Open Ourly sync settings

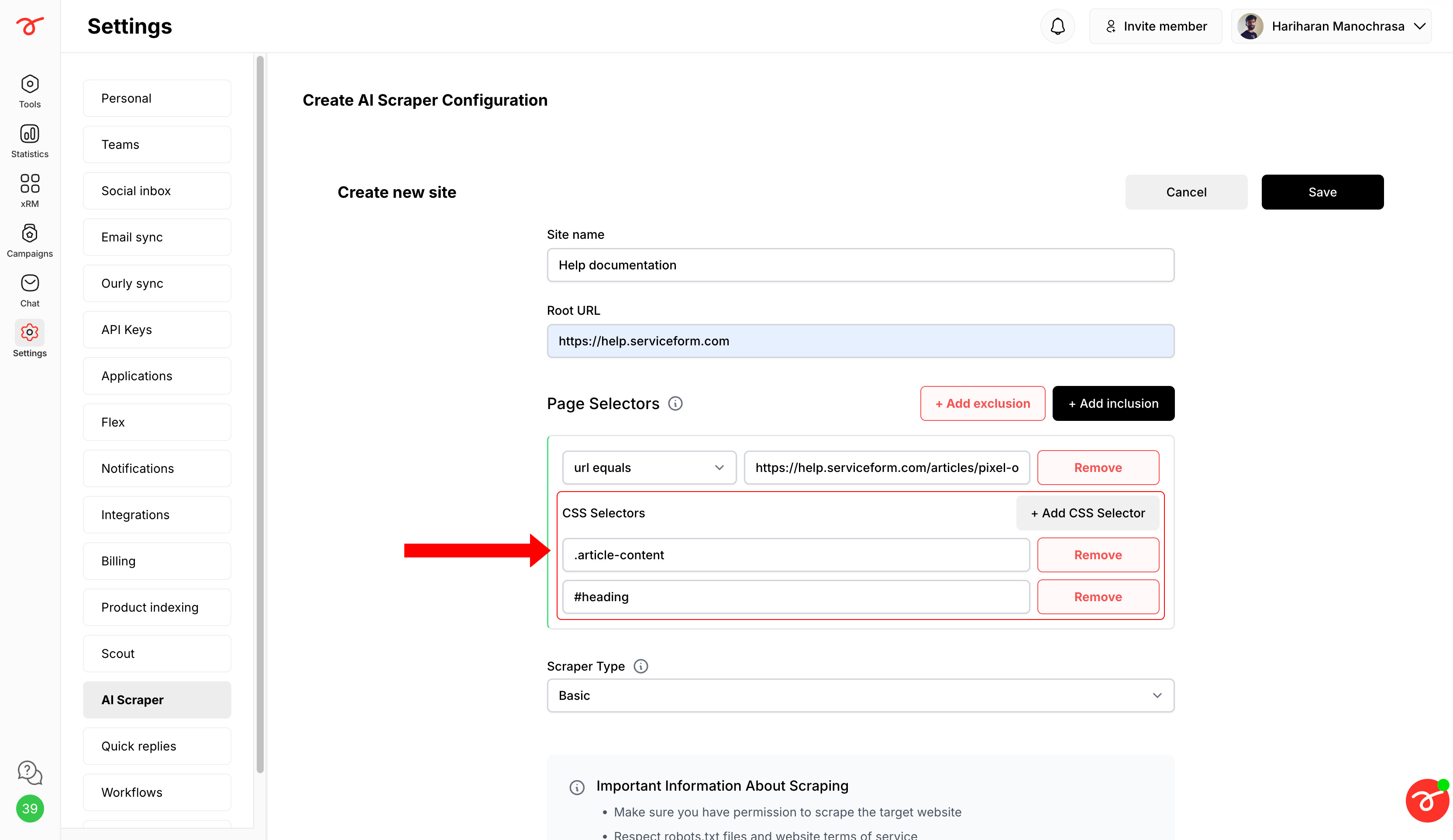157,283
